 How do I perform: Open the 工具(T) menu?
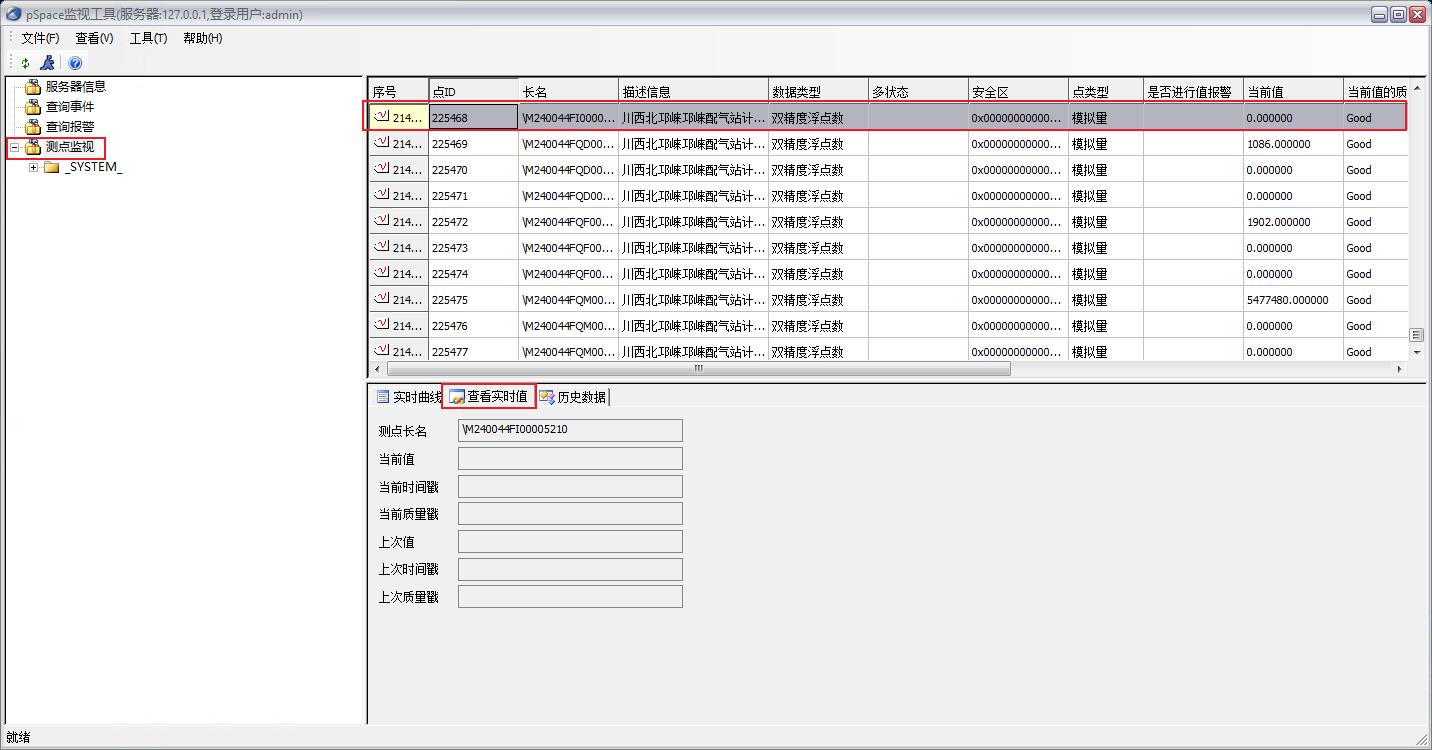(148, 38)
